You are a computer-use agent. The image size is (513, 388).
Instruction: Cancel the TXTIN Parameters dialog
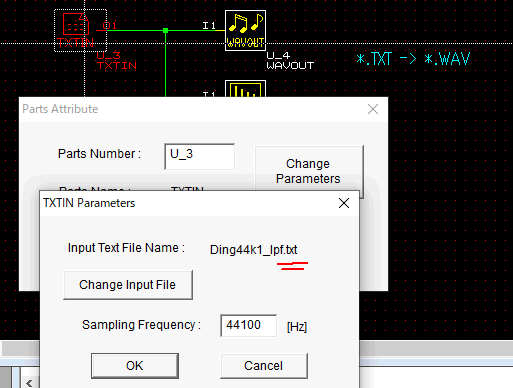(x=264, y=366)
